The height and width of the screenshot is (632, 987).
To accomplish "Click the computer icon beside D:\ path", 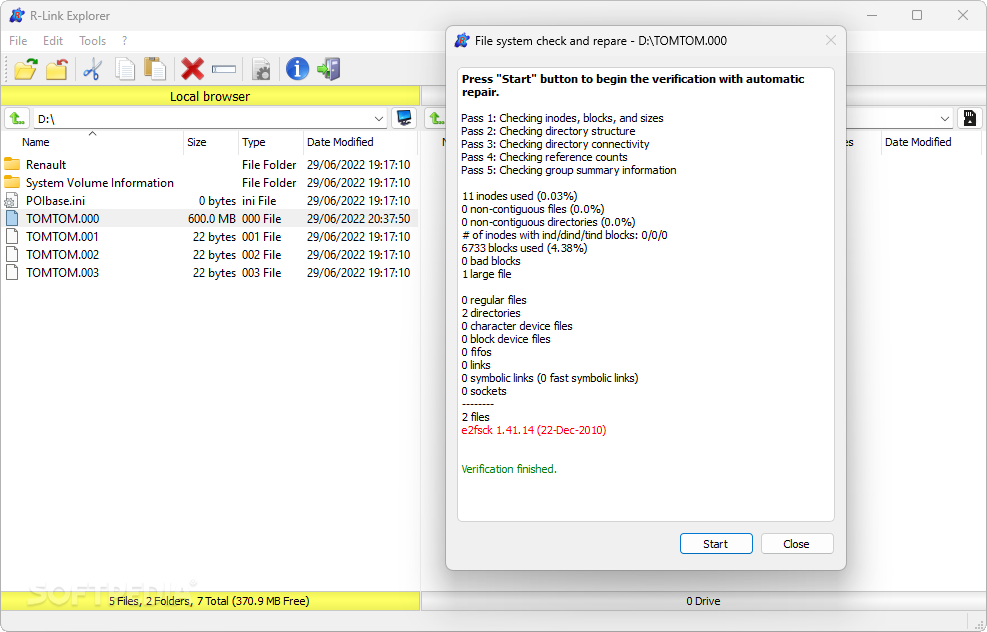I will click(404, 118).
